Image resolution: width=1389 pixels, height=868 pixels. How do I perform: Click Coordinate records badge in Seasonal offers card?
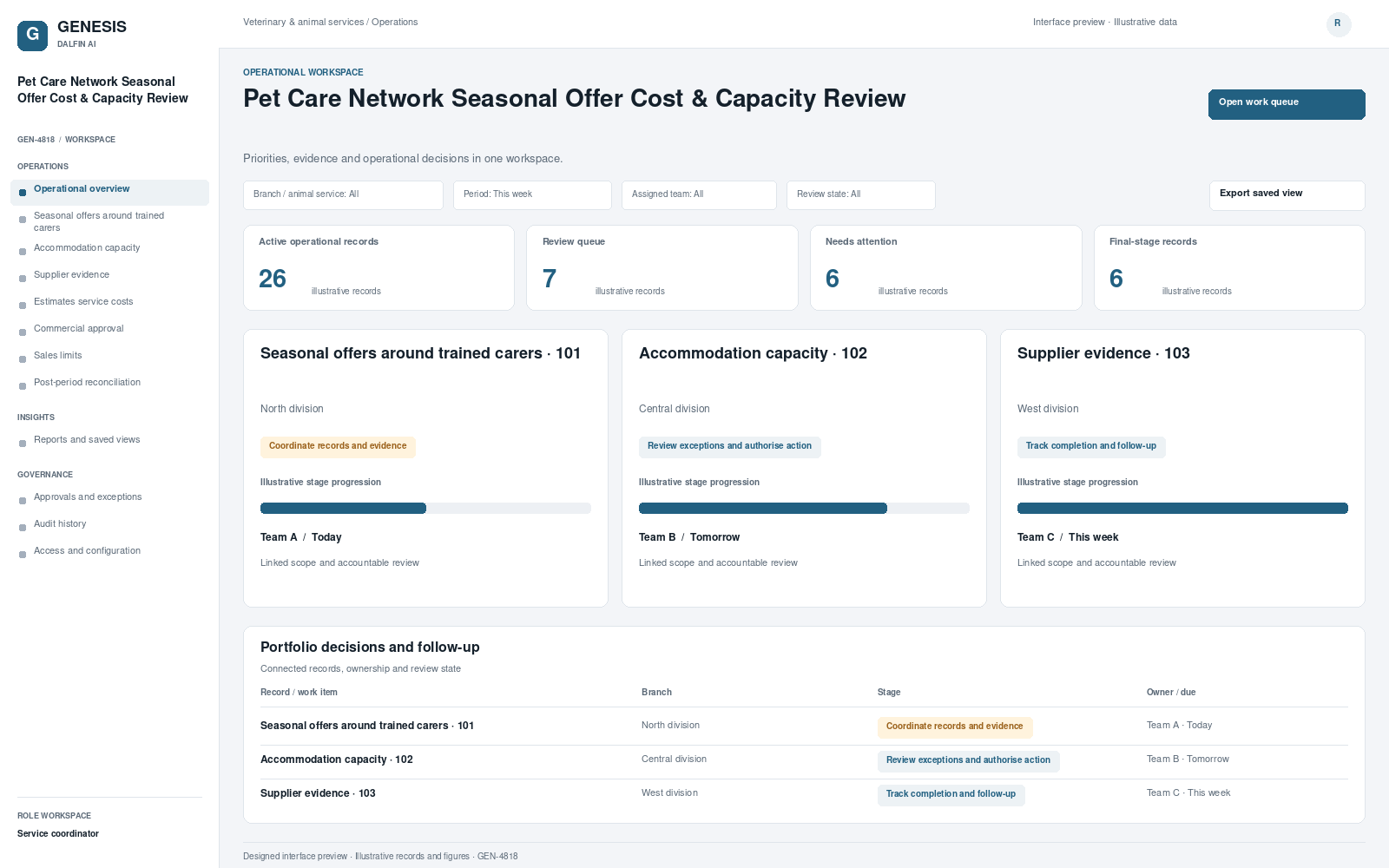pyautogui.click(x=338, y=447)
